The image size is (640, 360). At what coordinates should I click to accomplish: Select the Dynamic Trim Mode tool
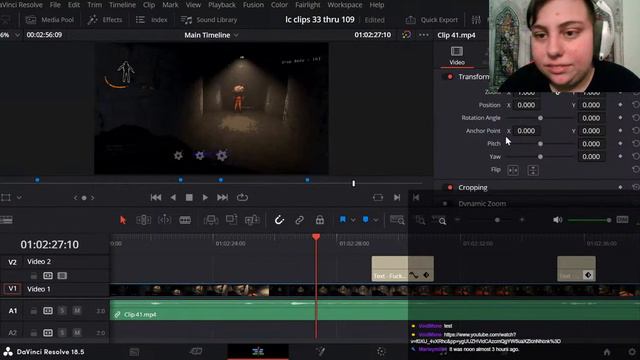(x=164, y=220)
